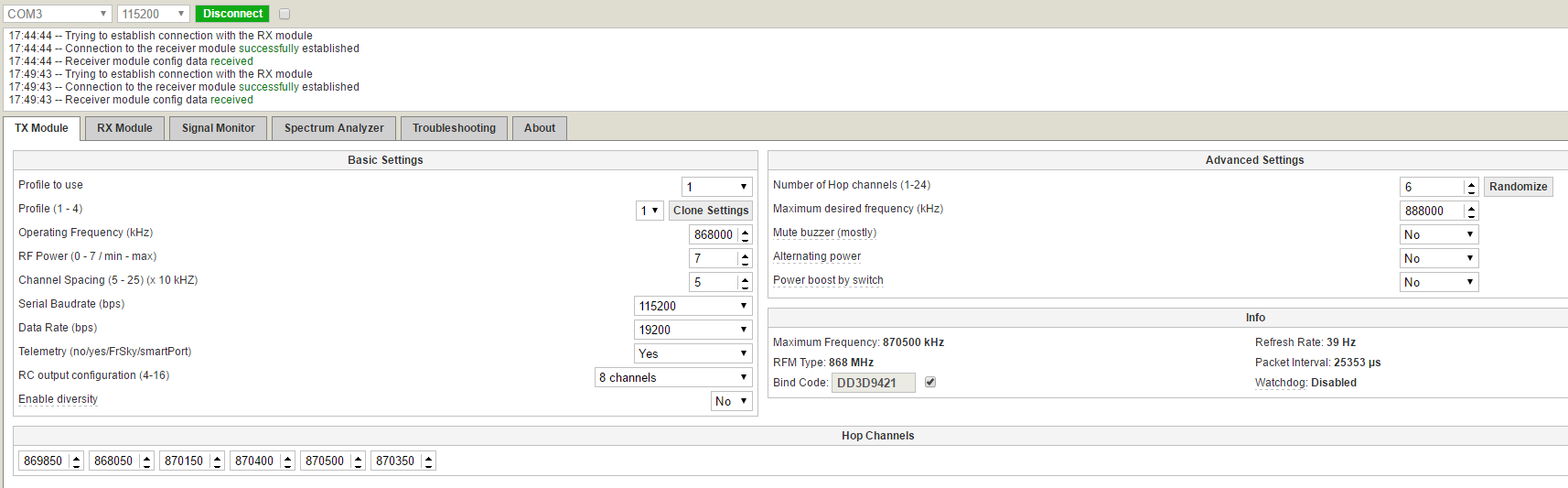
Task: Decrease Maximum desired frequency stepper
Action: point(1471,215)
